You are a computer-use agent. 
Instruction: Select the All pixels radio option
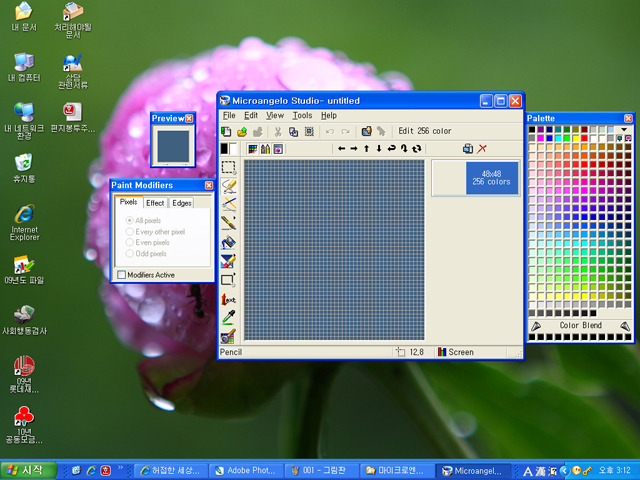[143, 220]
